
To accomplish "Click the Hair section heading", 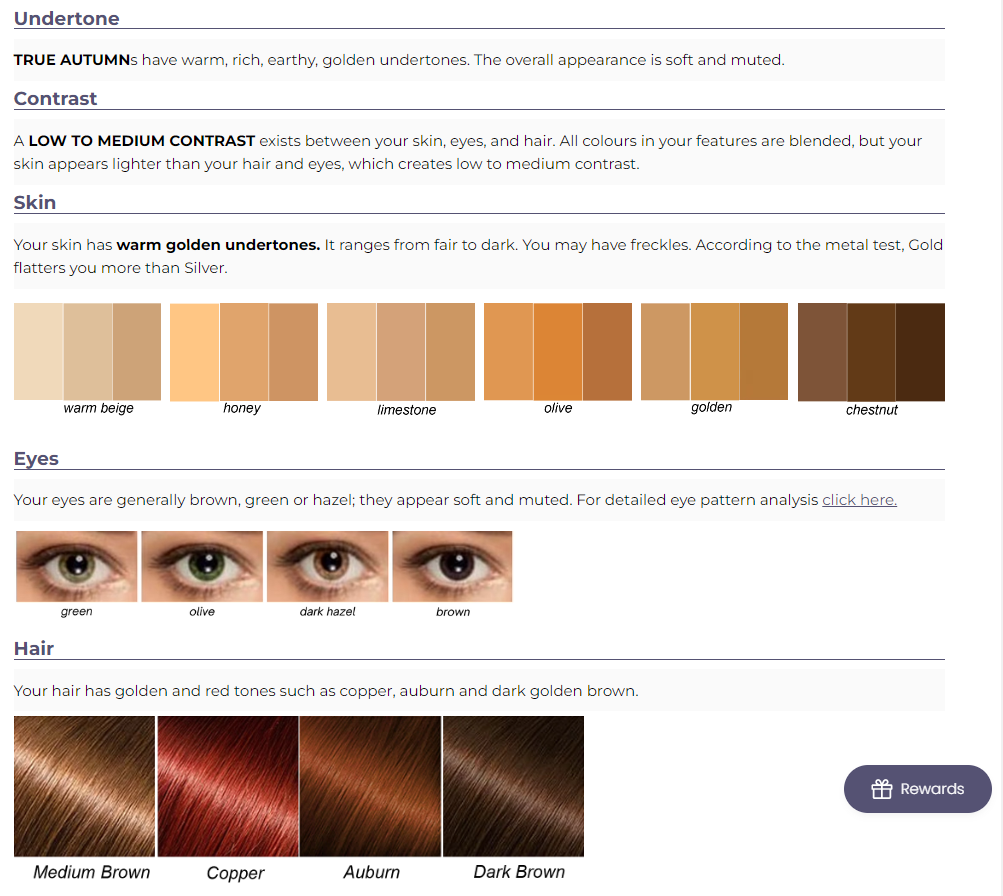I will [x=34, y=648].
